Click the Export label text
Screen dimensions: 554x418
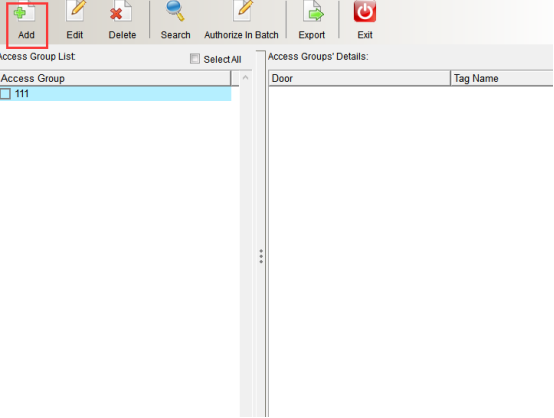coord(312,35)
